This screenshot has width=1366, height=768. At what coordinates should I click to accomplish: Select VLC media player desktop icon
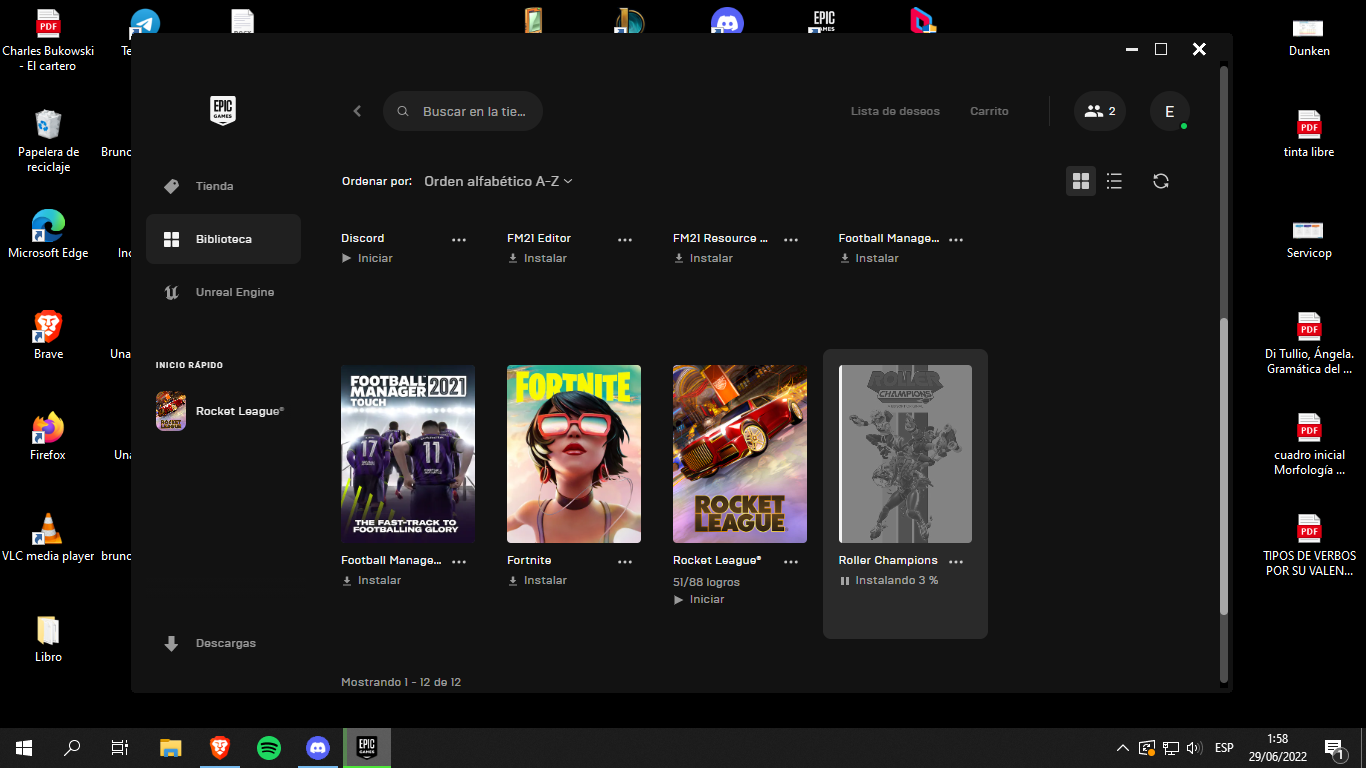pos(48,537)
